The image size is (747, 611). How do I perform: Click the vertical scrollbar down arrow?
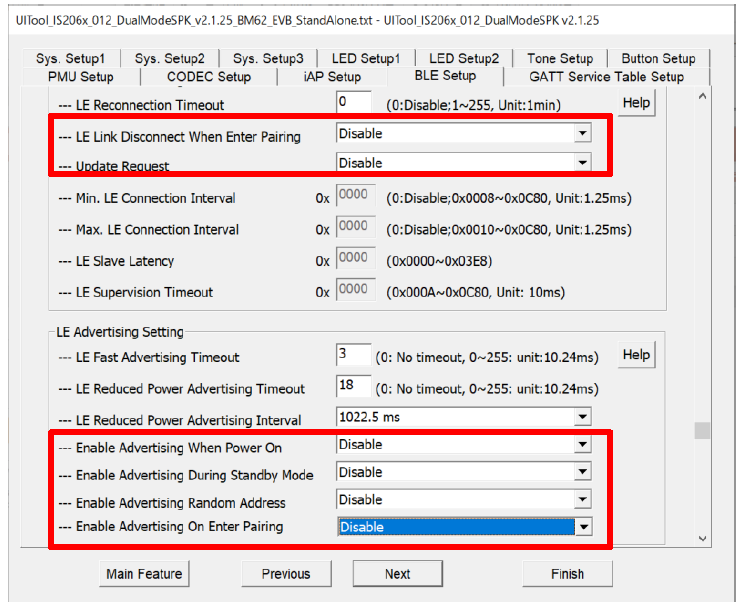tap(701, 537)
